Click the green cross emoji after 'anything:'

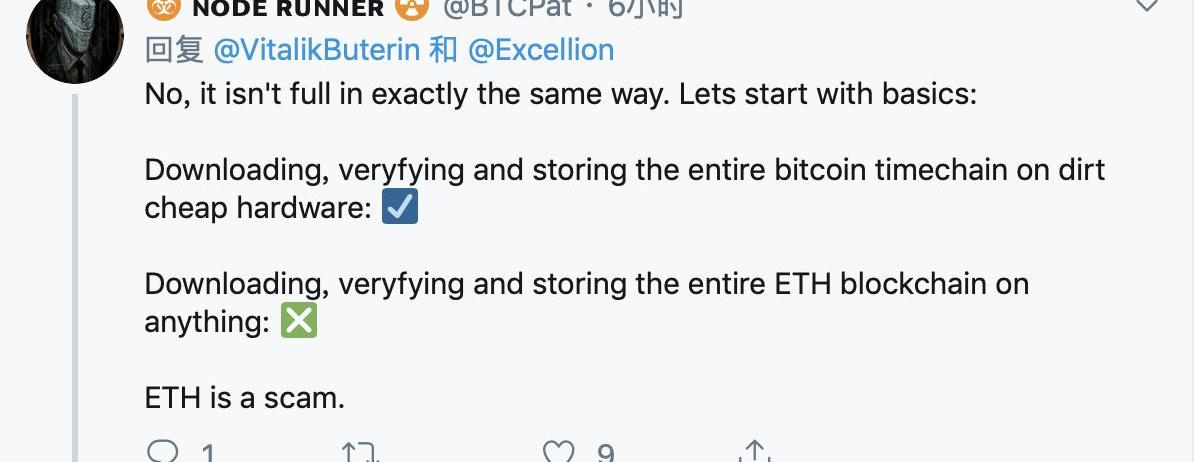pos(299,321)
